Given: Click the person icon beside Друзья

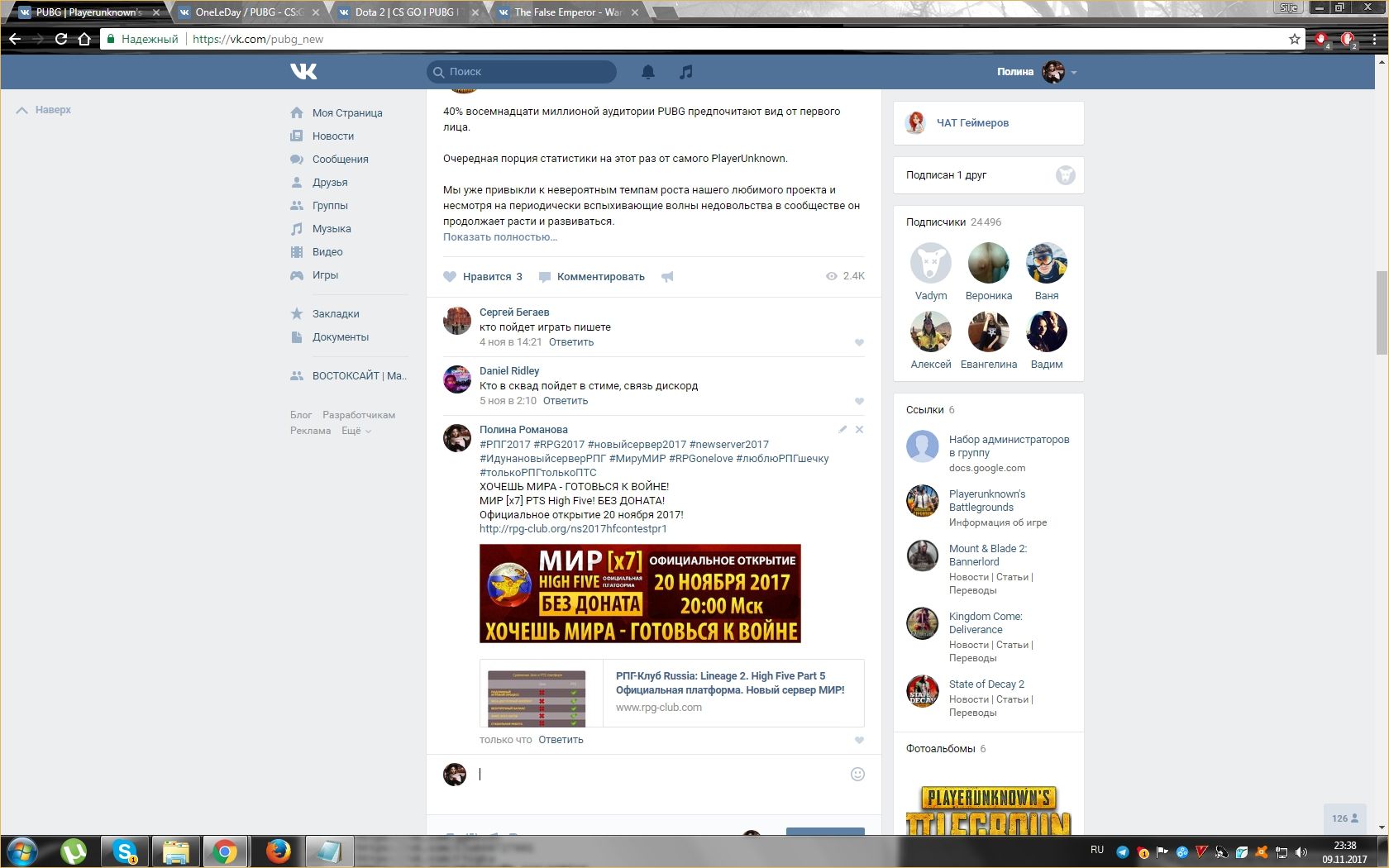Looking at the screenshot, I should point(297,182).
